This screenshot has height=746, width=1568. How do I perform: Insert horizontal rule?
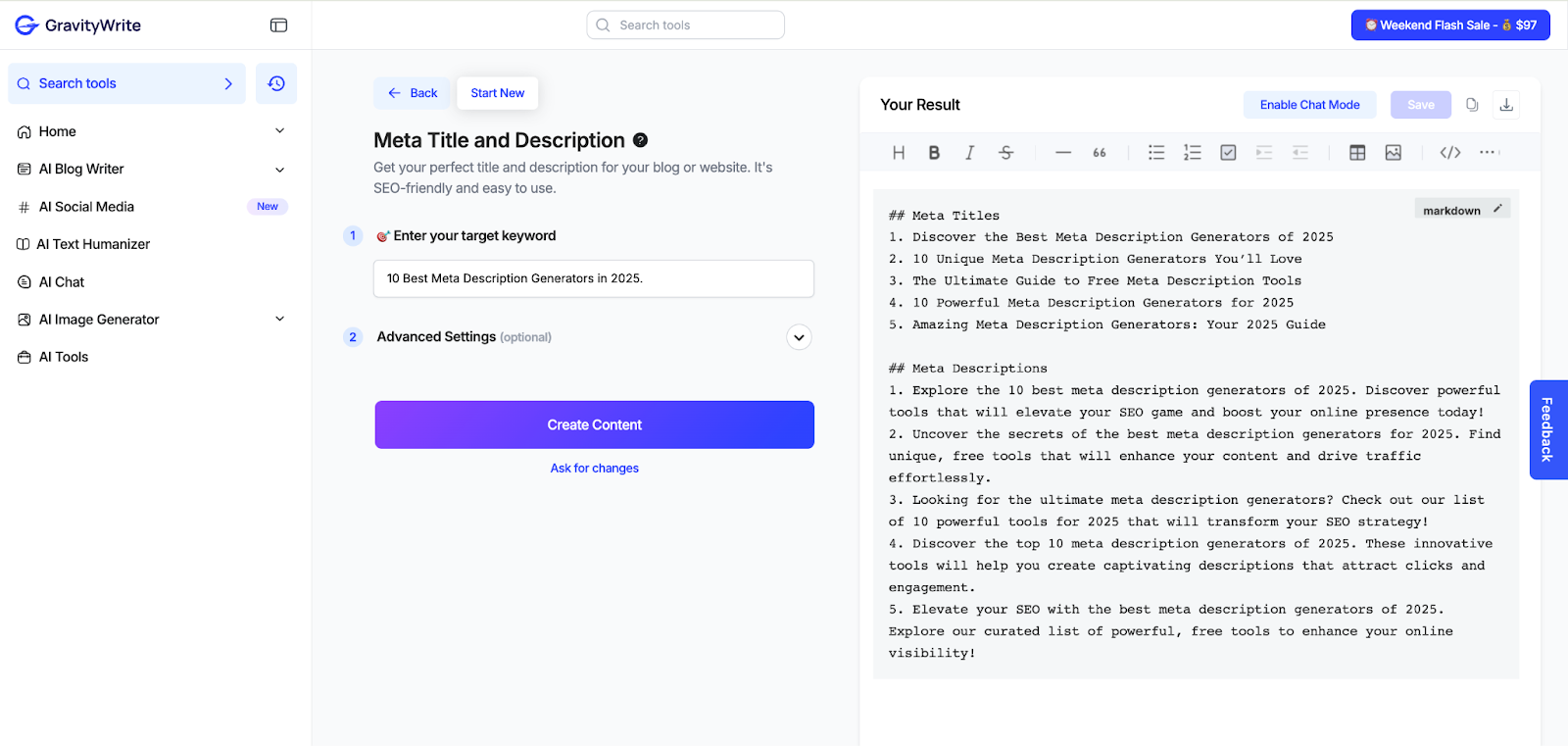click(1063, 153)
